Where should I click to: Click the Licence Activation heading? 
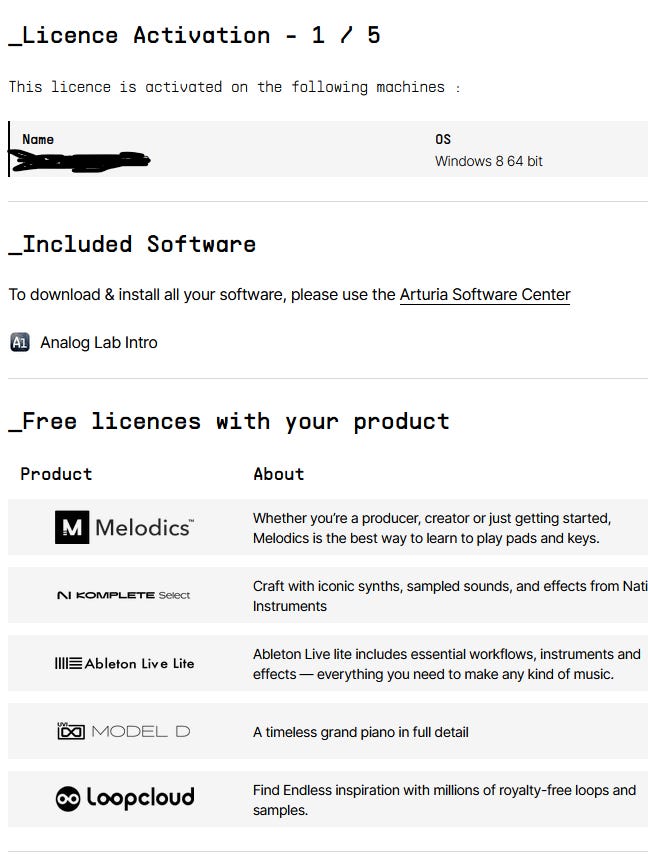click(195, 36)
